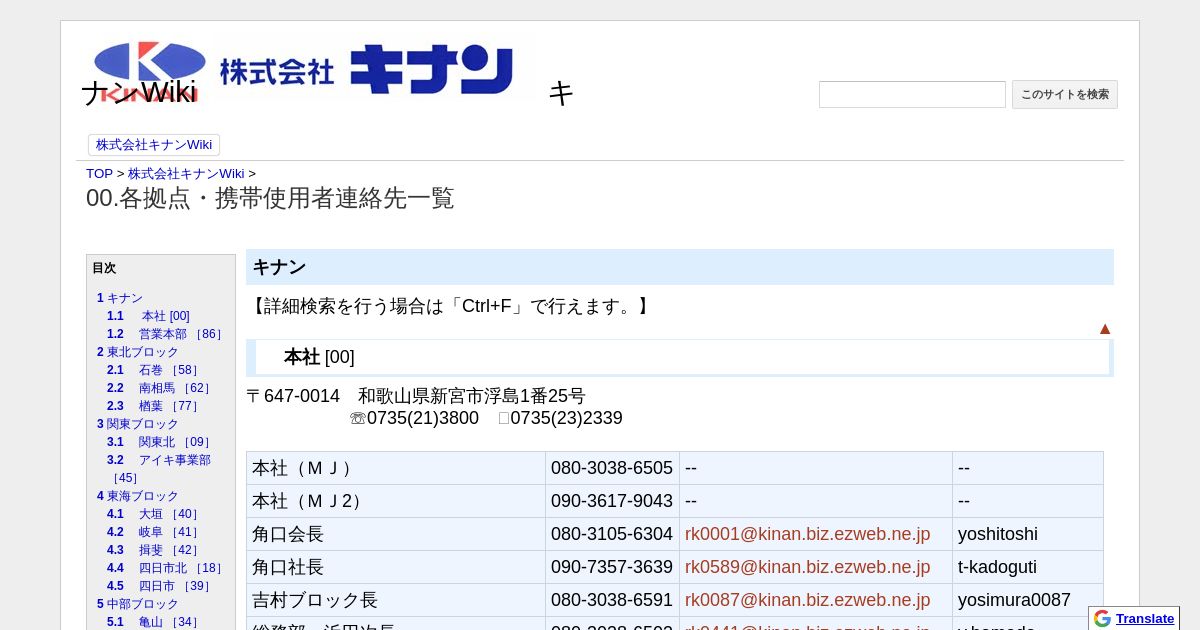Focus the site search input field
The image size is (1200, 630).
pos(912,94)
